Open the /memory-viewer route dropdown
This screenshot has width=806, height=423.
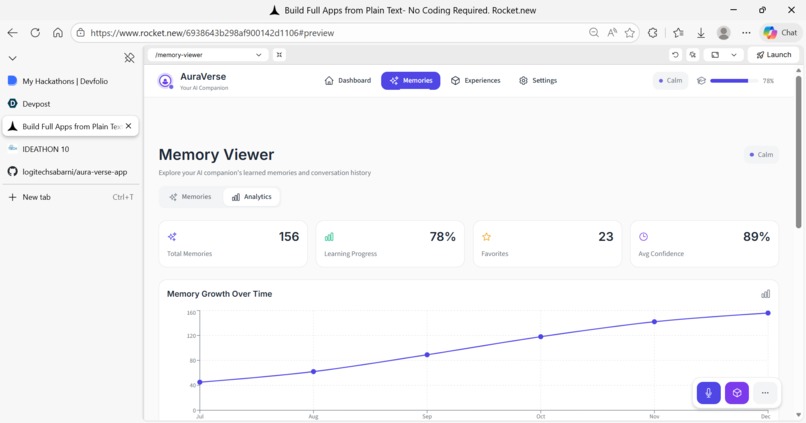click(x=208, y=54)
